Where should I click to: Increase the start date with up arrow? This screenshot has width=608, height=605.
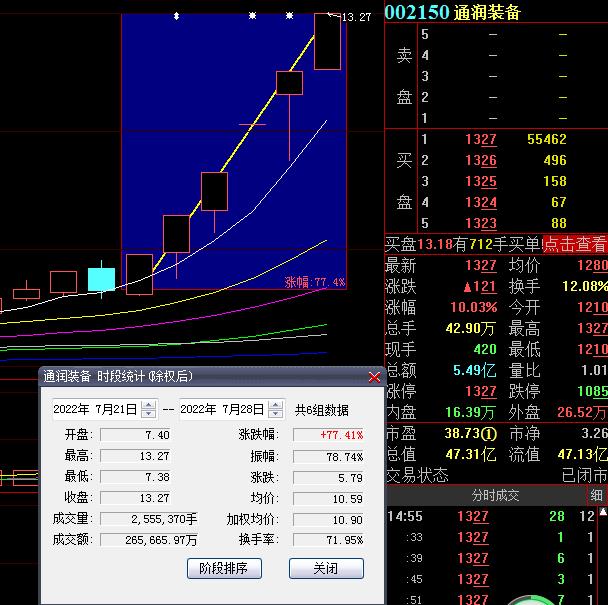(x=149, y=405)
